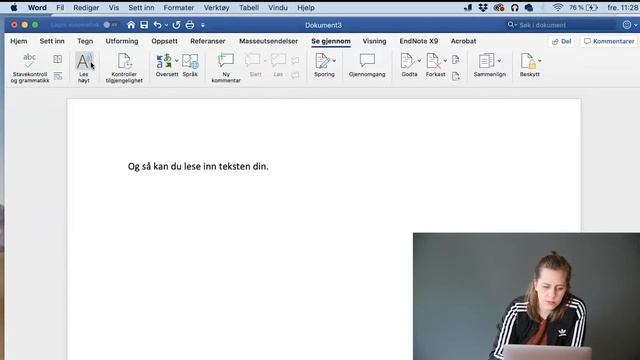Select the Se gjennom tab
The image size is (640, 360).
coord(331,41)
